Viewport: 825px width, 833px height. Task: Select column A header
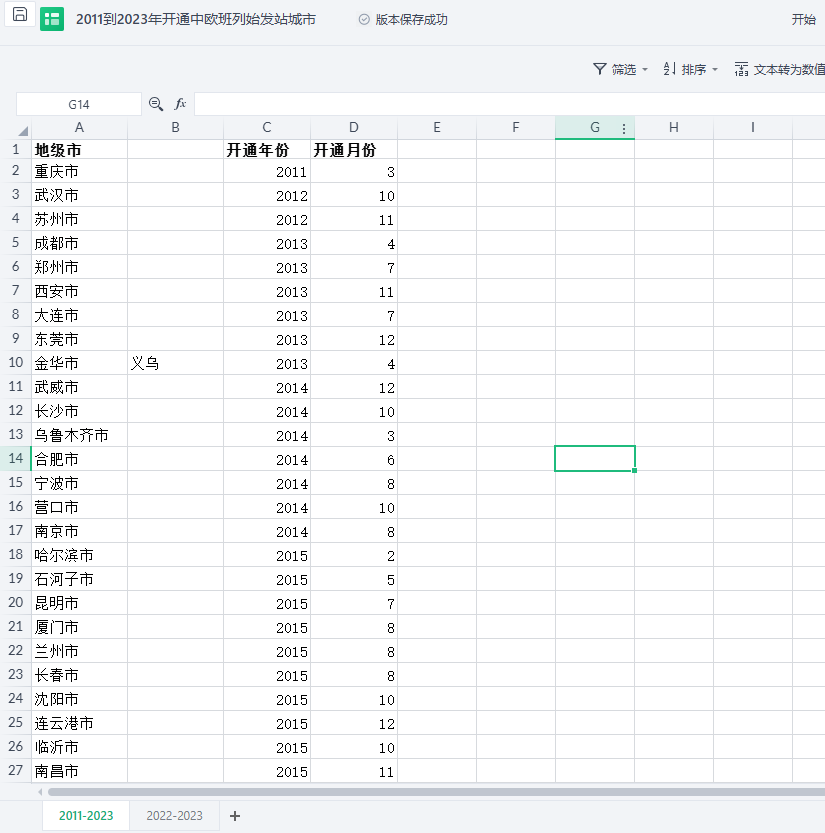pyautogui.click(x=79, y=128)
